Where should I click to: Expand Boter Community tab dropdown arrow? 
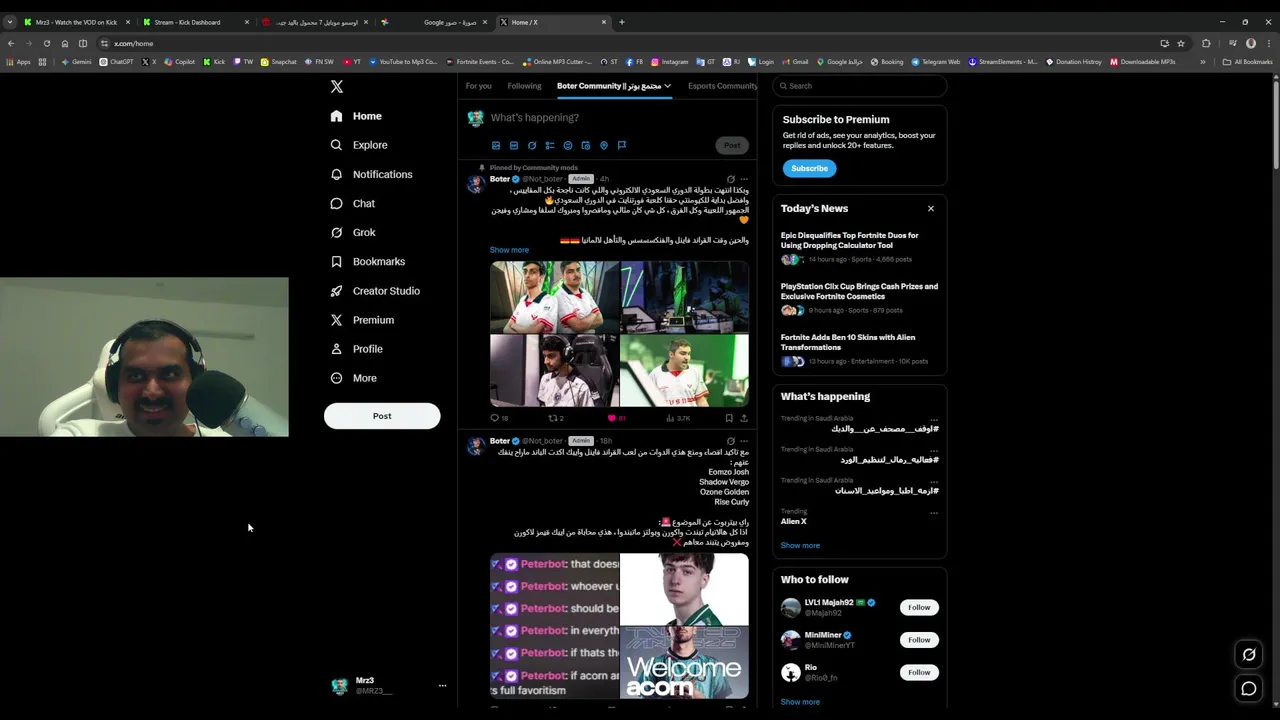(x=667, y=86)
